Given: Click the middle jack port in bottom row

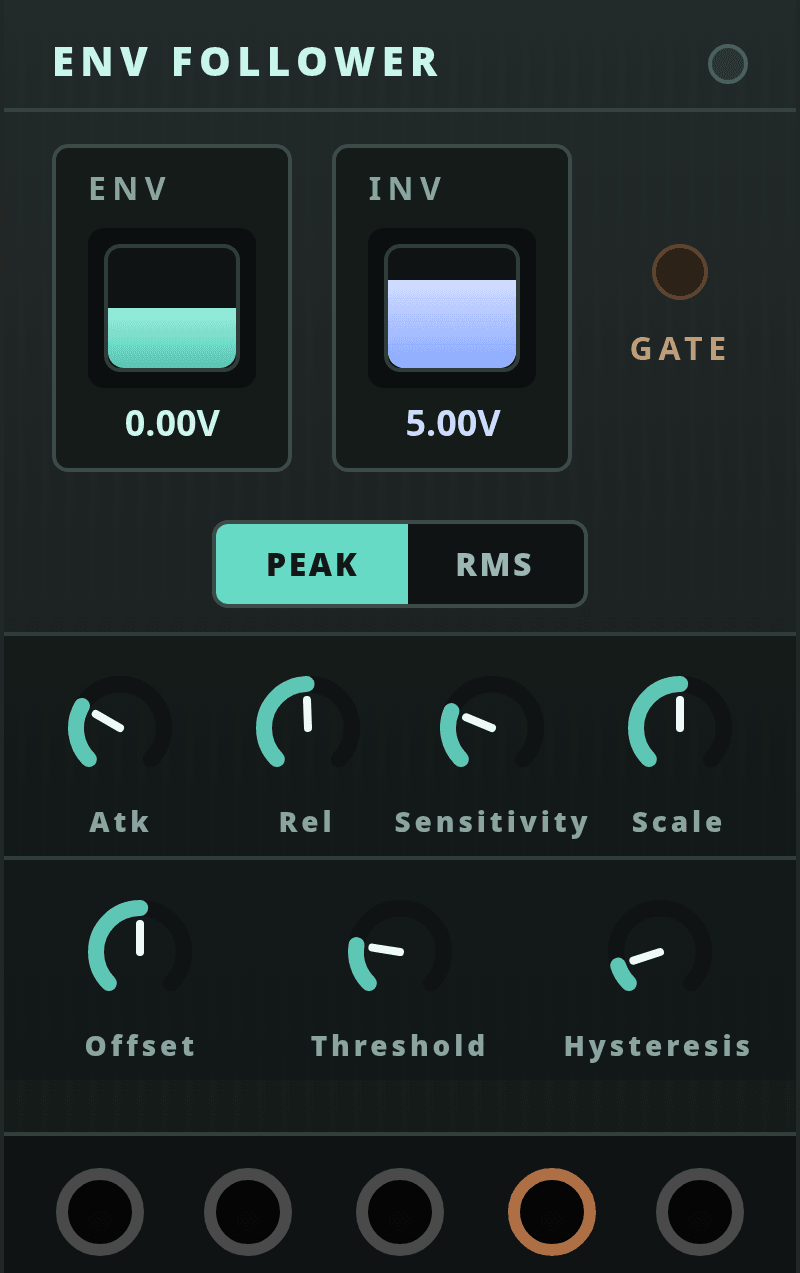Looking at the screenshot, I should 400,1212.
